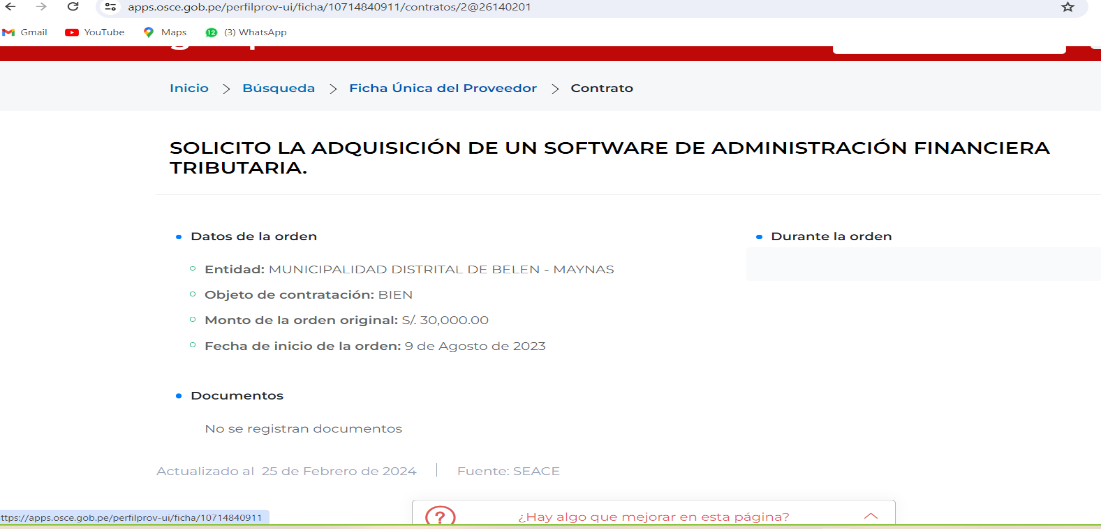1101x529 pixels.
Task: Open site information icon in address bar
Action: (111, 7)
